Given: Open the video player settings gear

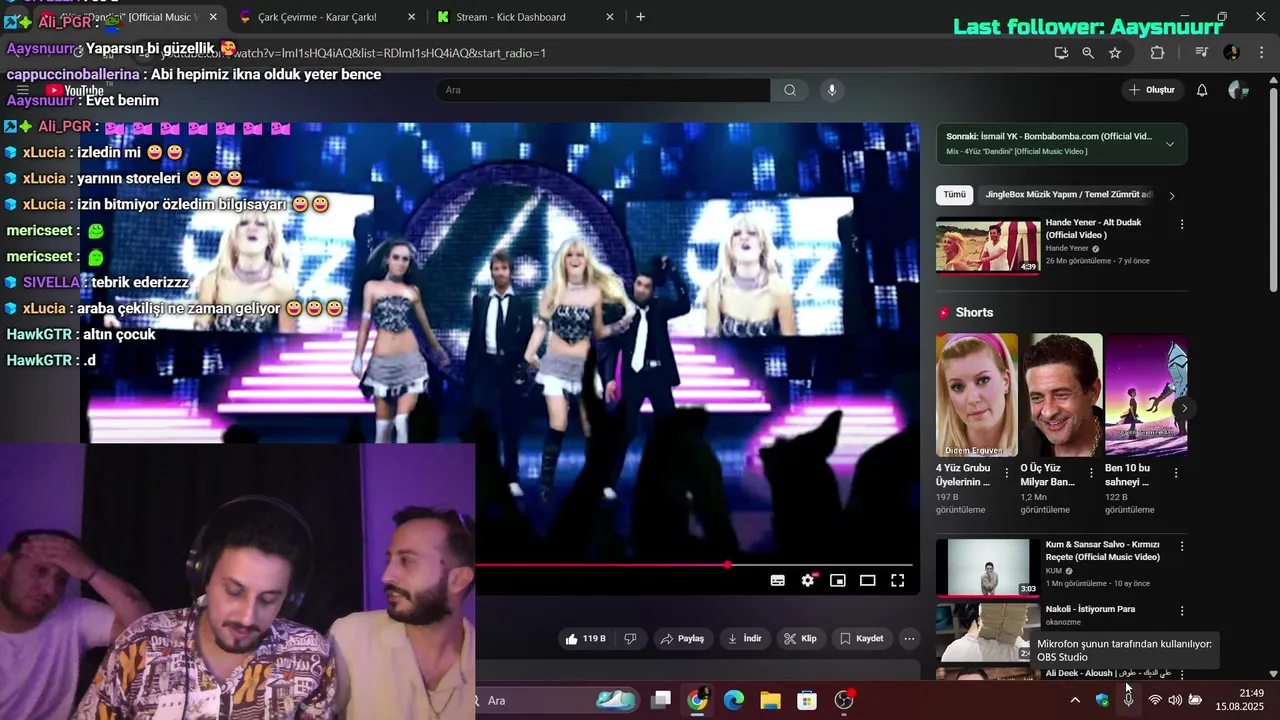Looking at the screenshot, I should (808, 580).
